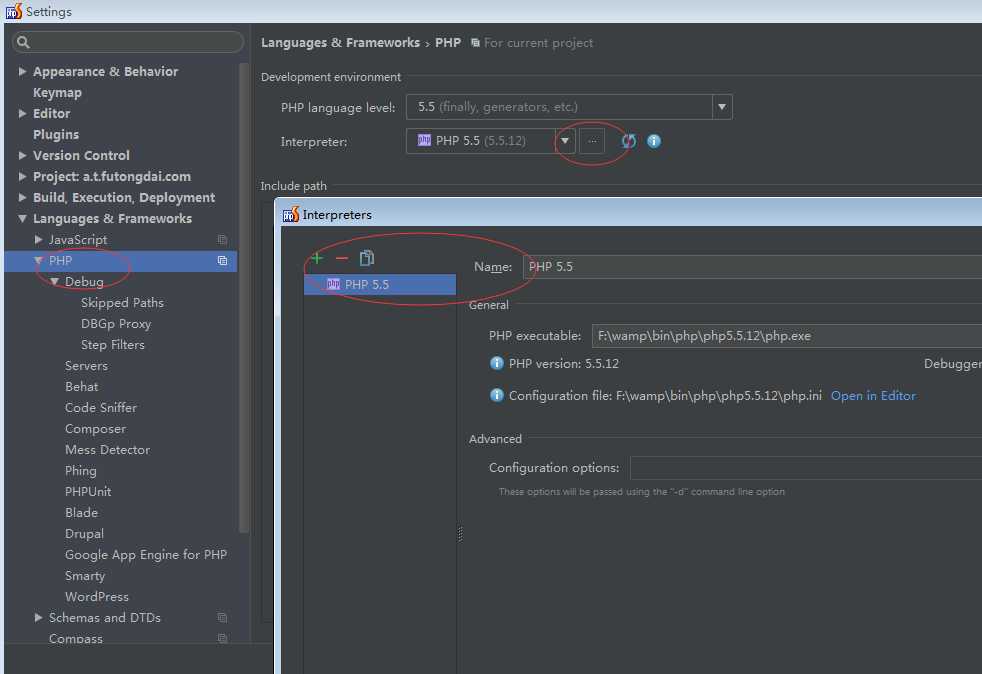Click the settings tree vertical scrollbar
Image resolution: width=982 pixels, height=674 pixels.
[244, 298]
